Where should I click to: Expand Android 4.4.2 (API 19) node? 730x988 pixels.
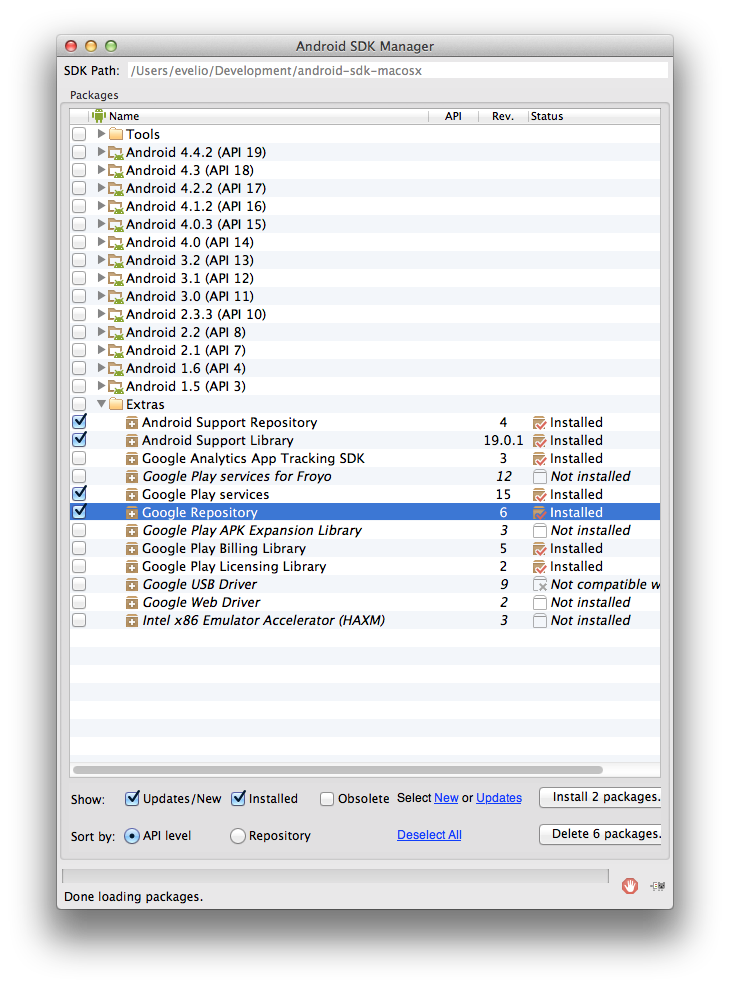(x=101, y=152)
